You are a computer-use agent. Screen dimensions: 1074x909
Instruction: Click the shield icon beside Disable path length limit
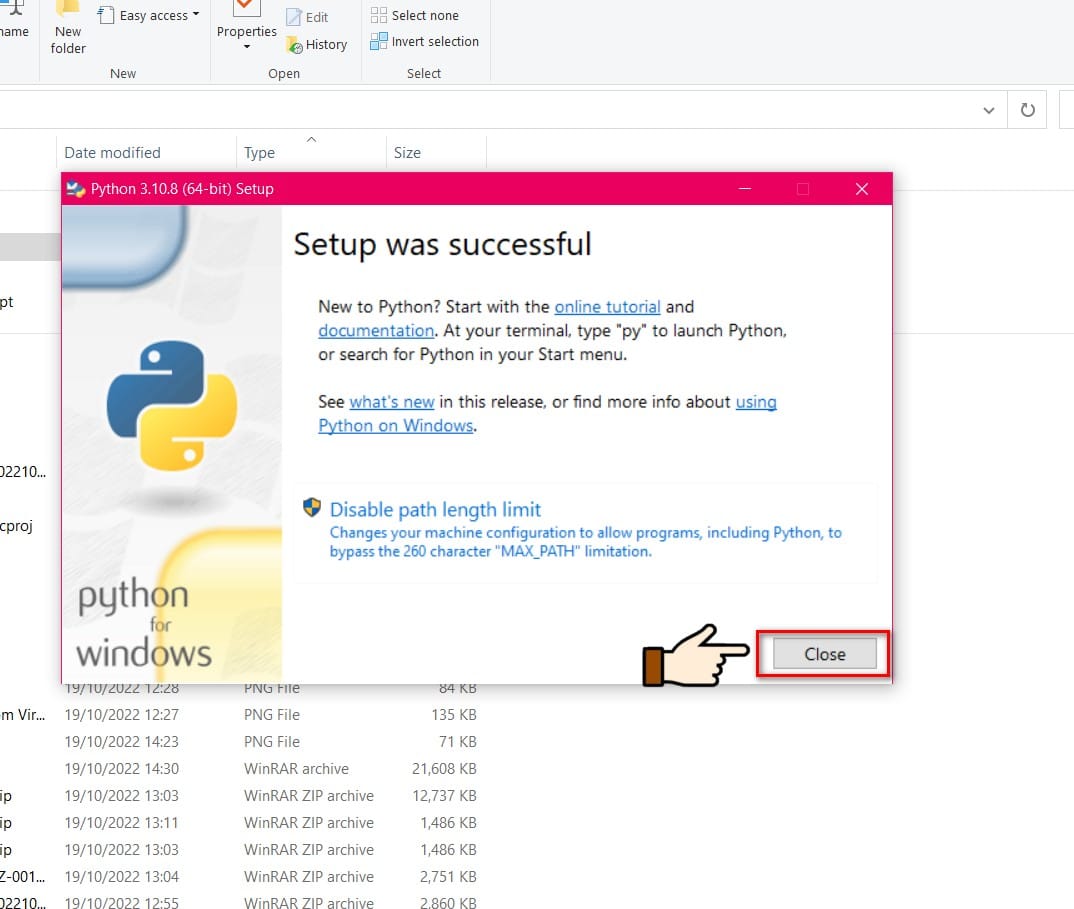[x=312, y=508]
